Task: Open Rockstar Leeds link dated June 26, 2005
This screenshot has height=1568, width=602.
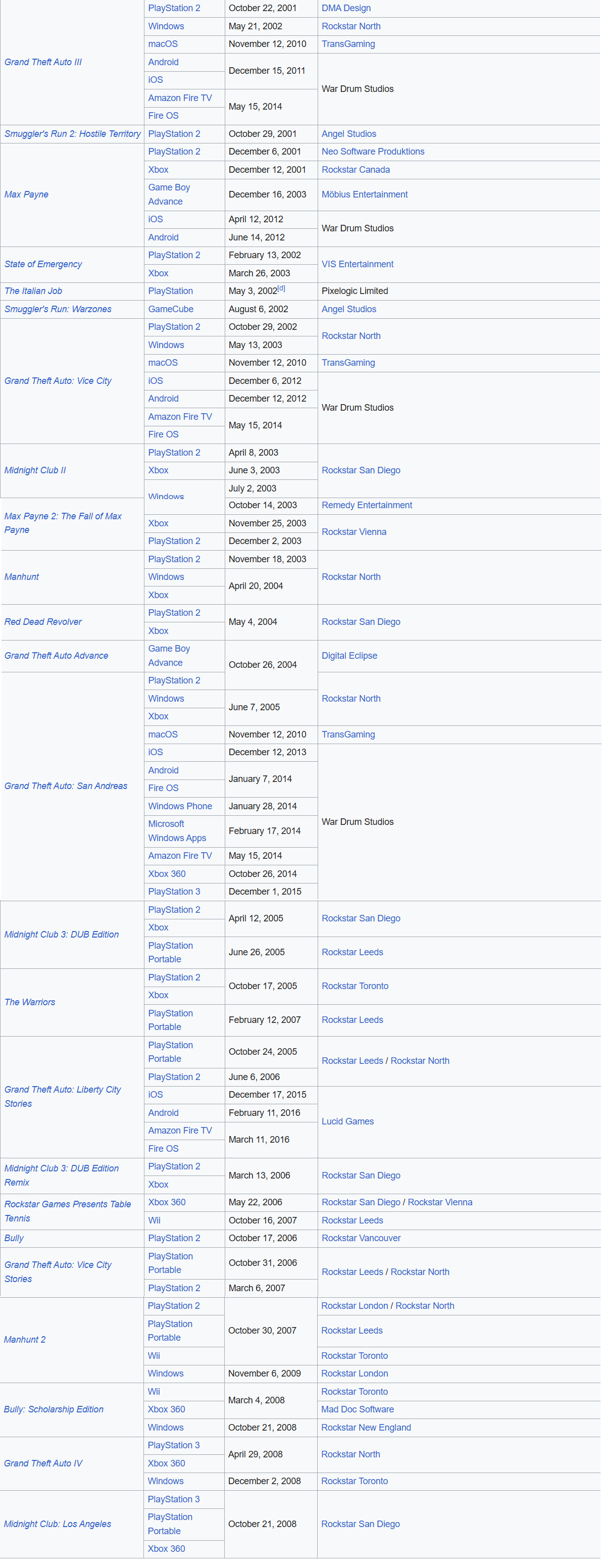Action: click(352, 952)
